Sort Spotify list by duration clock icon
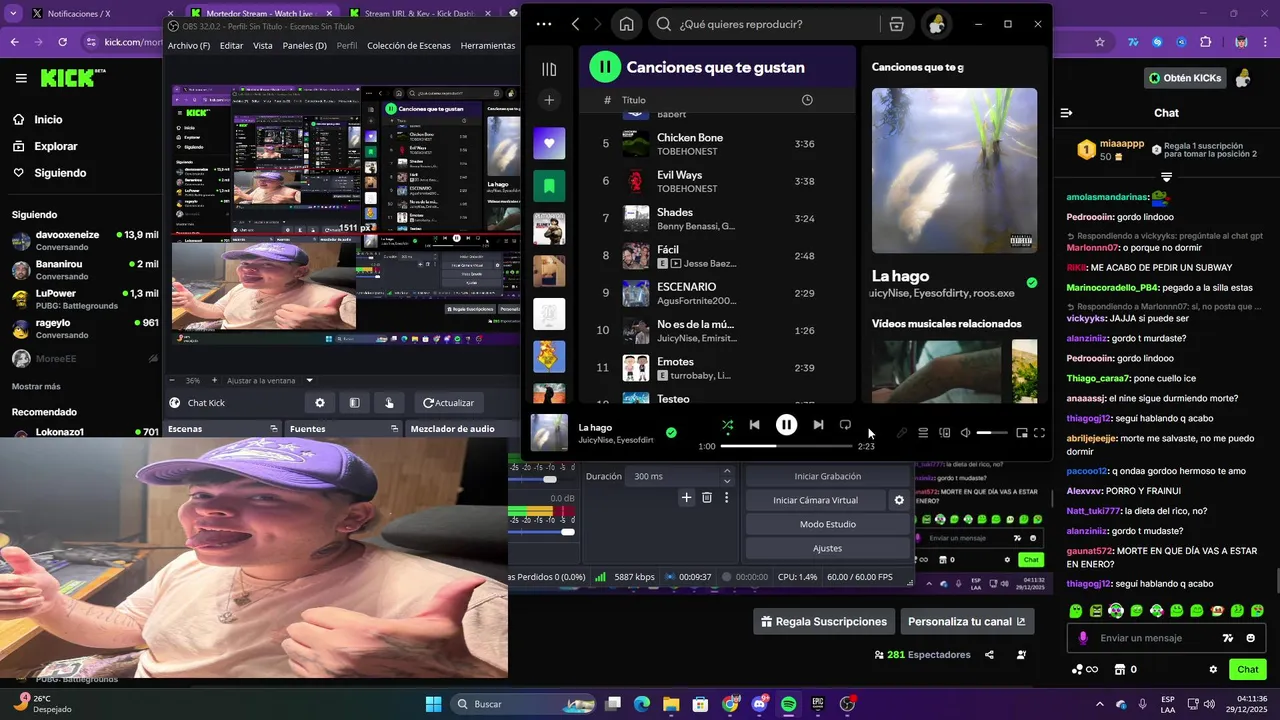The image size is (1280, 720). click(807, 100)
